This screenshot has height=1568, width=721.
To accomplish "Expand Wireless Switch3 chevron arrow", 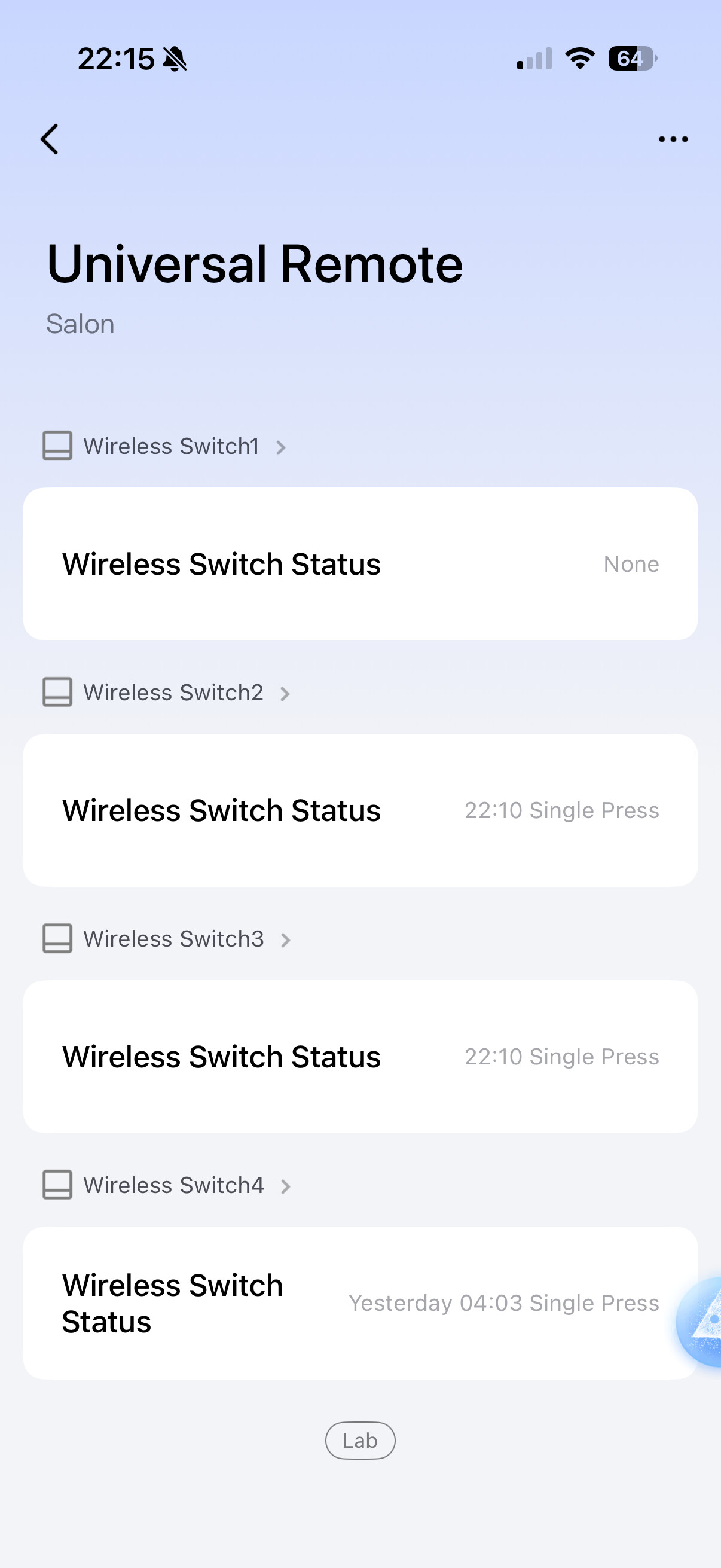I will 286,941.
